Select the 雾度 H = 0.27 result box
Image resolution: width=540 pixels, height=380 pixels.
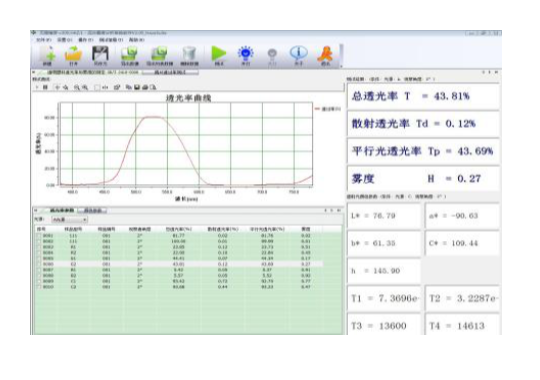coord(423,178)
